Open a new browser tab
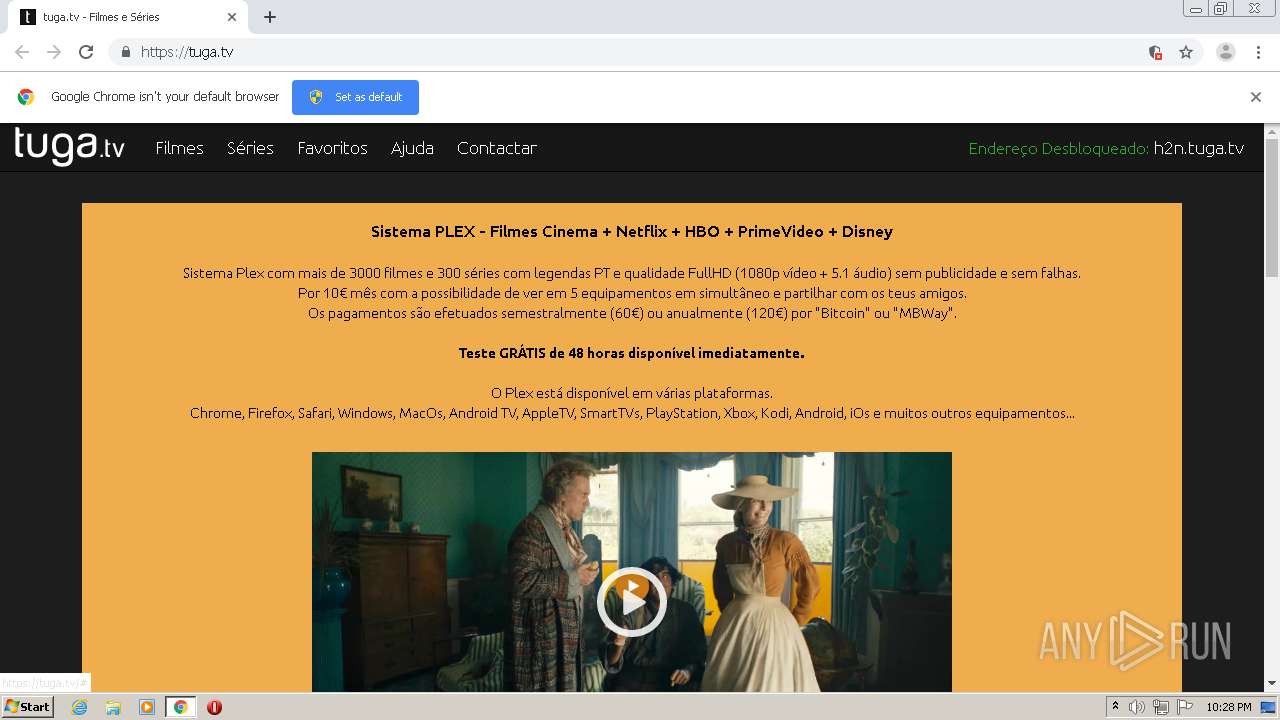 (x=270, y=17)
